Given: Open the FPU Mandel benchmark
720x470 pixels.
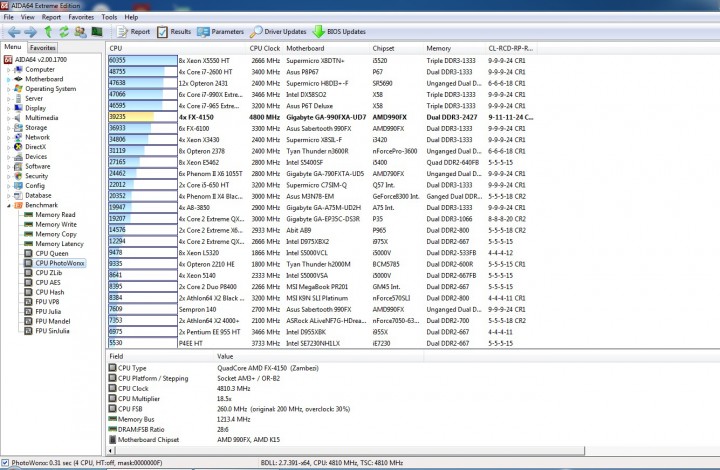Looking at the screenshot, I should click(53, 321).
